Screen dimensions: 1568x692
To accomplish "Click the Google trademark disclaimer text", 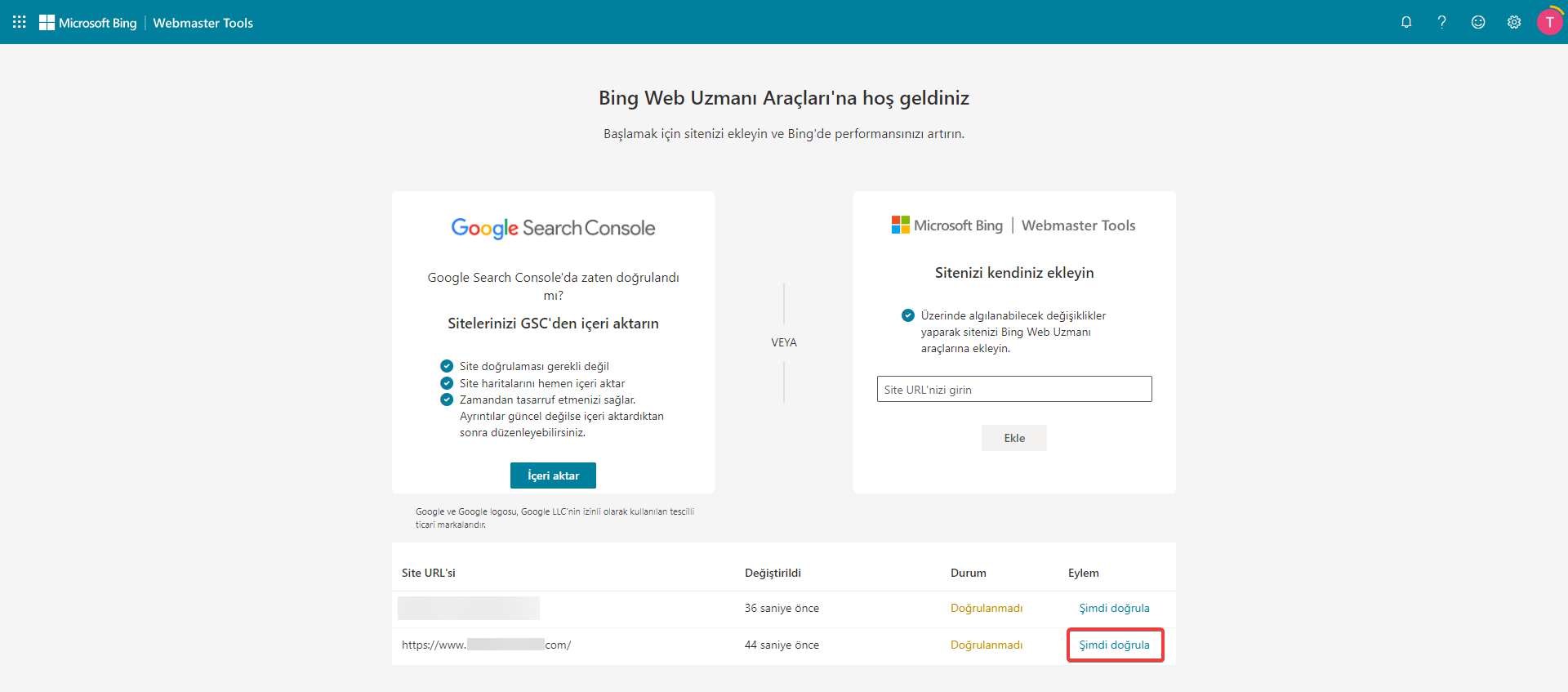I will point(555,518).
